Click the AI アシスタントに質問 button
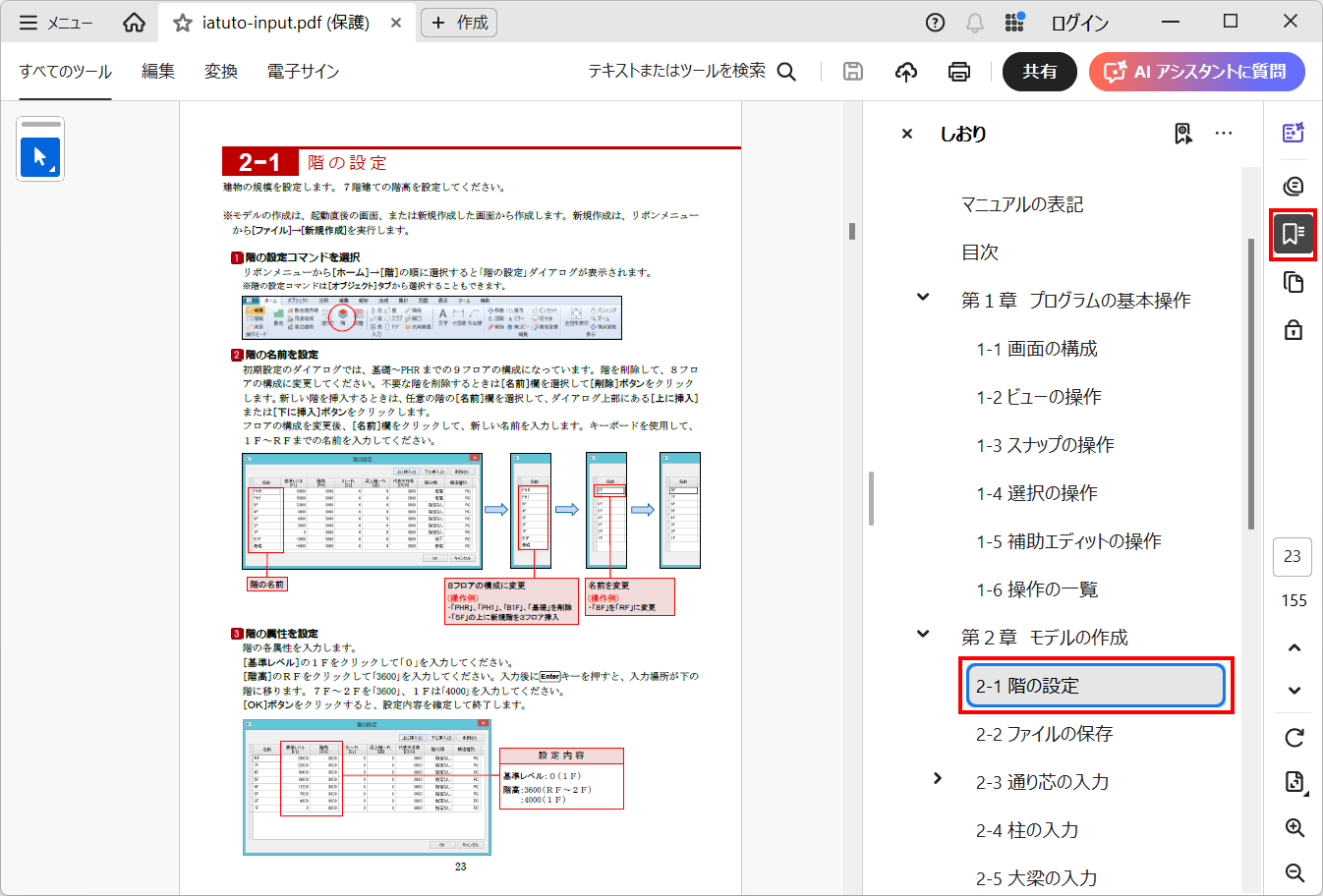Image resolution: width=1323 pixels, height=896 pixels. point(1197,72)
